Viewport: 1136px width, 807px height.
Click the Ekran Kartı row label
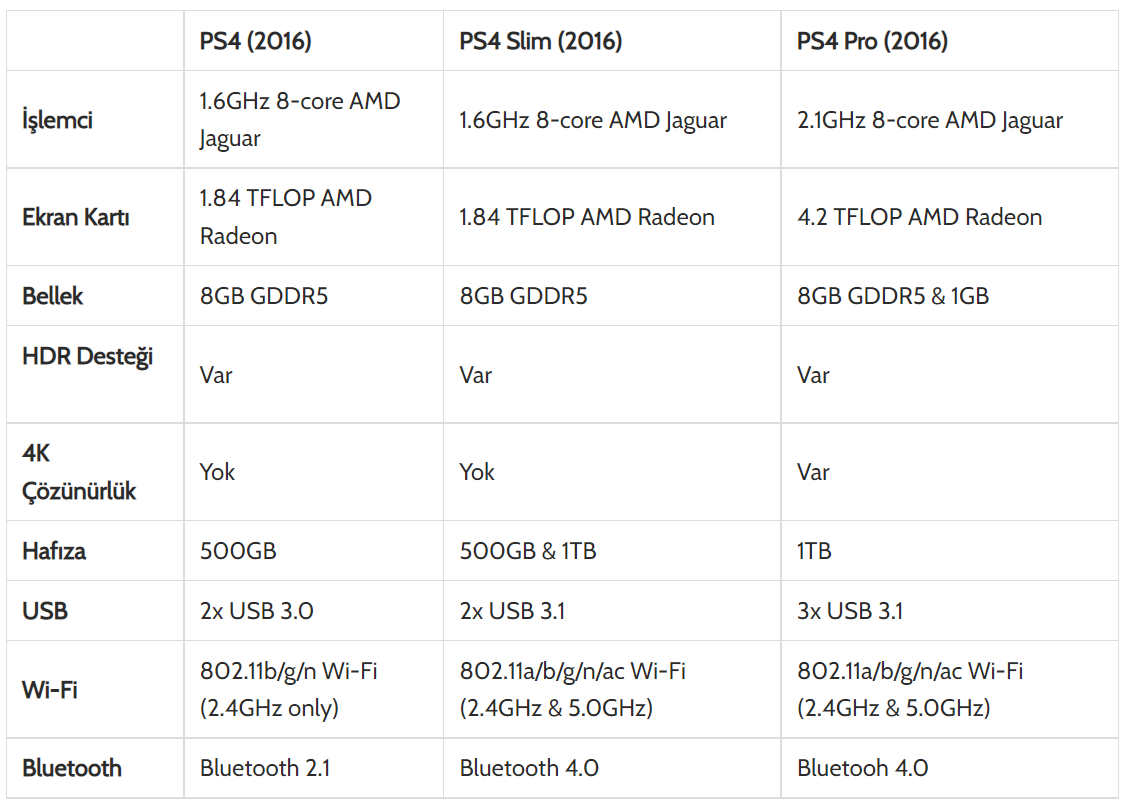click(76, 217)
